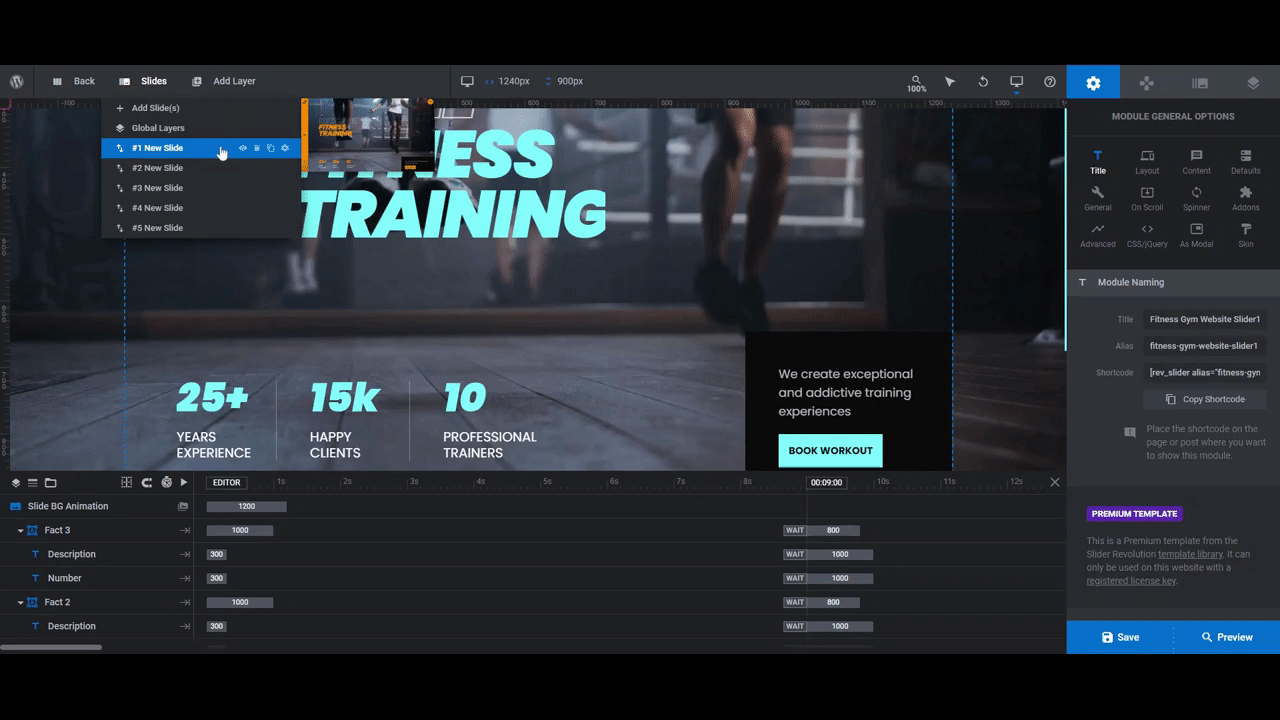Click the 00:09:00 timeline marker
Screen dimensions: 1280x720
[826, 482]
